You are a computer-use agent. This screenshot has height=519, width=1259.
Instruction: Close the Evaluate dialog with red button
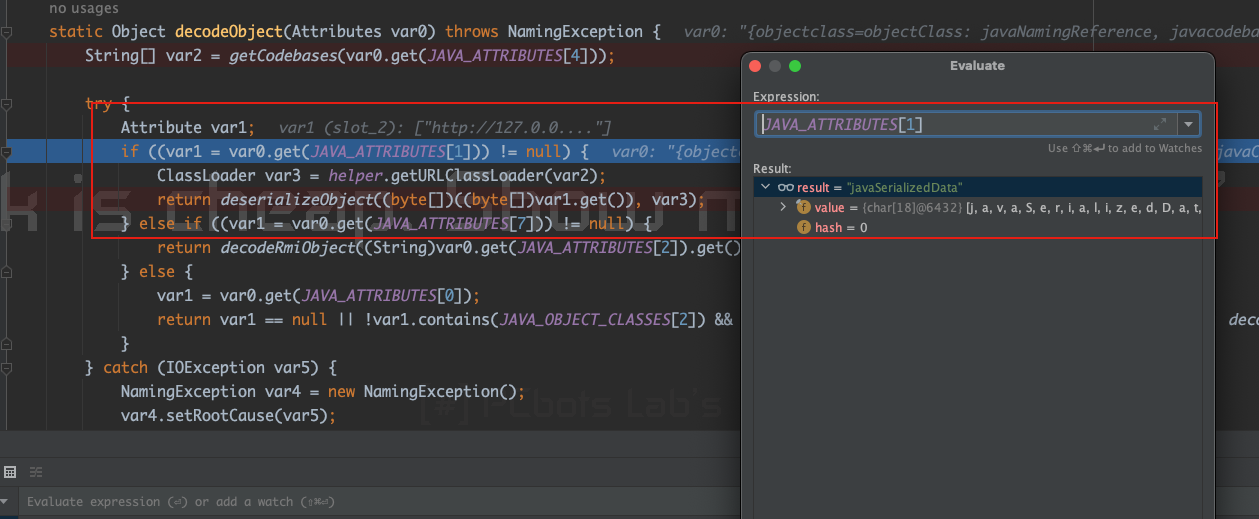(x=756, y=66)
